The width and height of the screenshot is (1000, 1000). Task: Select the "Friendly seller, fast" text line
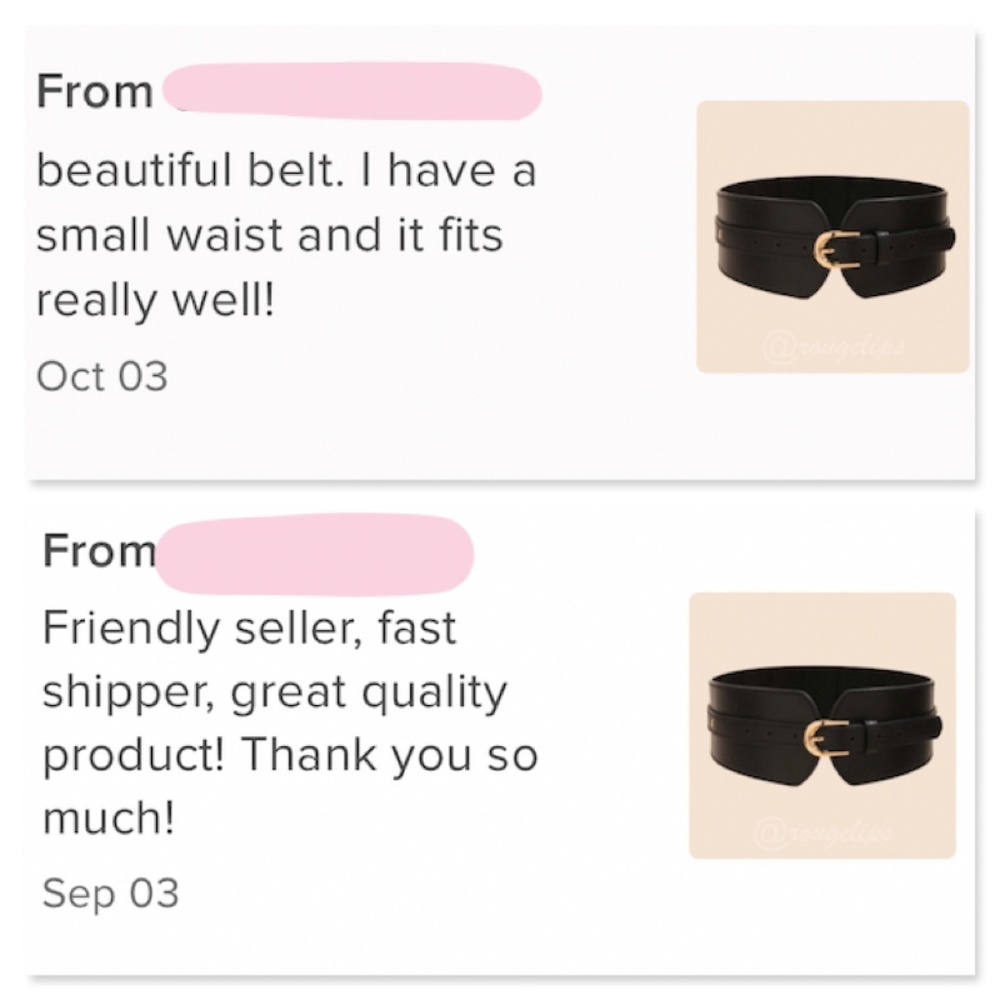coord(249,628)
